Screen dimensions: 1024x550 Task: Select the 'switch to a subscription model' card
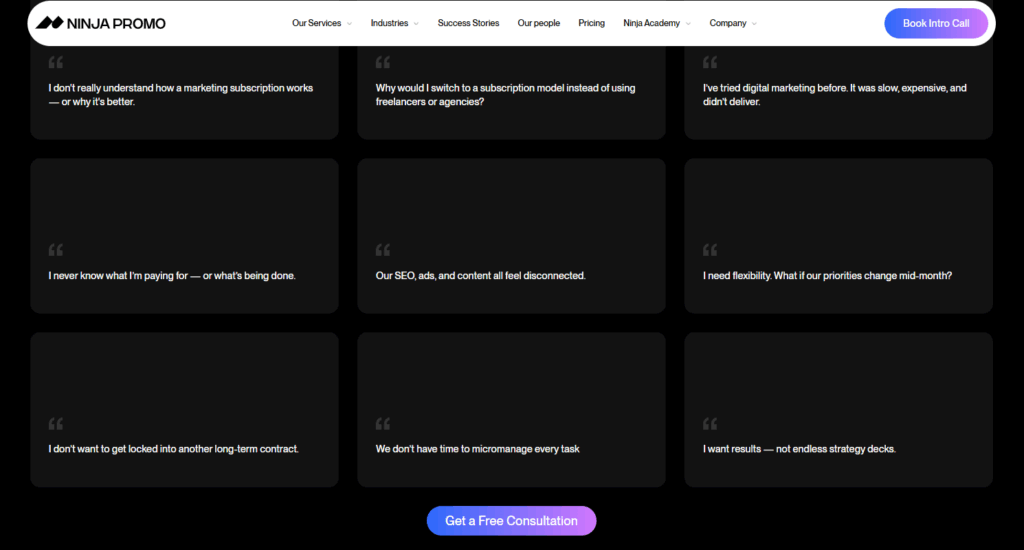tap(511, 95)
